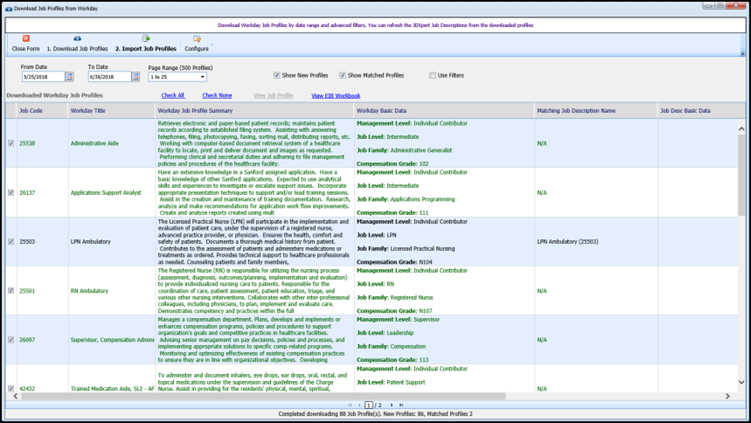Click the scroll left arrow
The width and height of the screenshot is (751, 423).
[15, 396]
